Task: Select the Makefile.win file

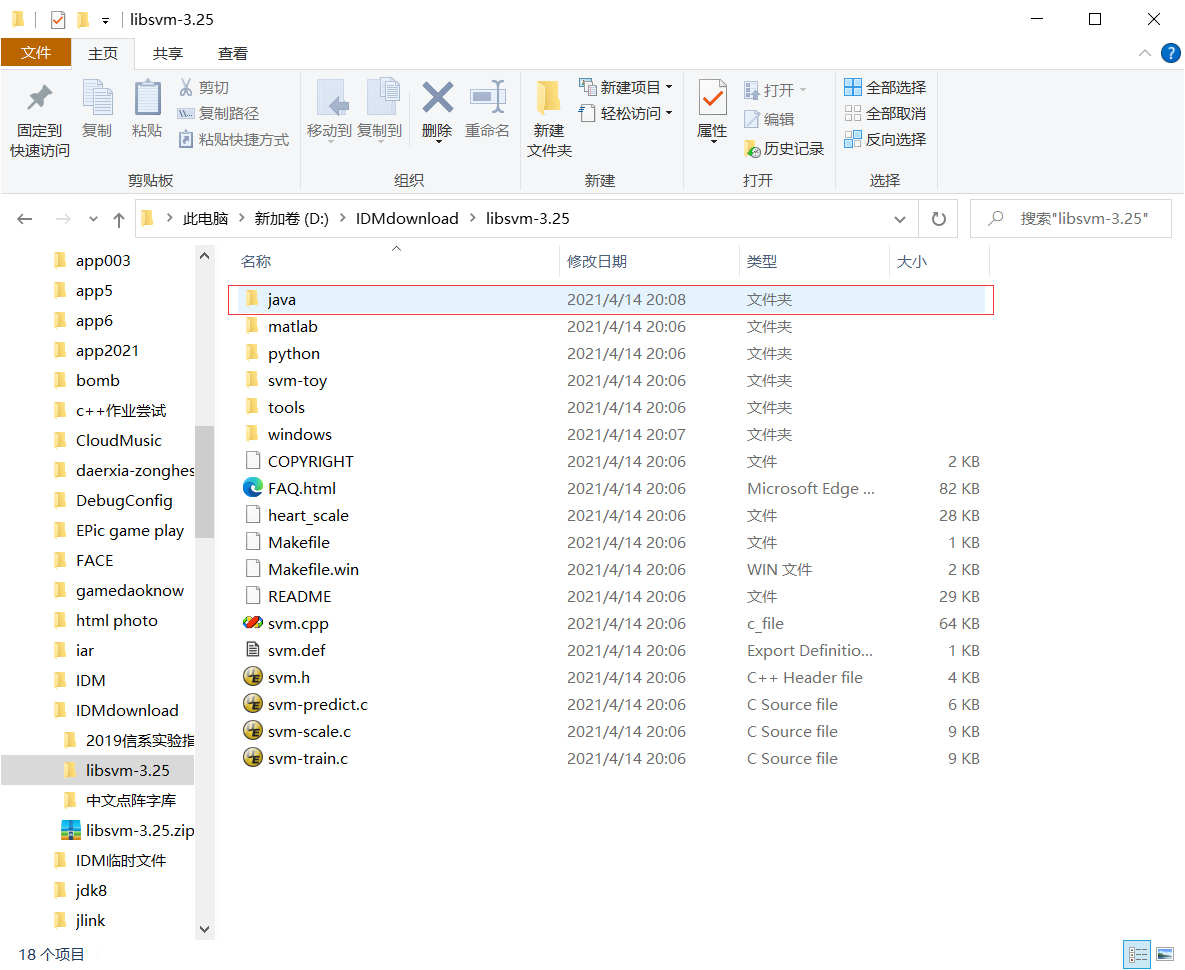Action: click(313, 570)
